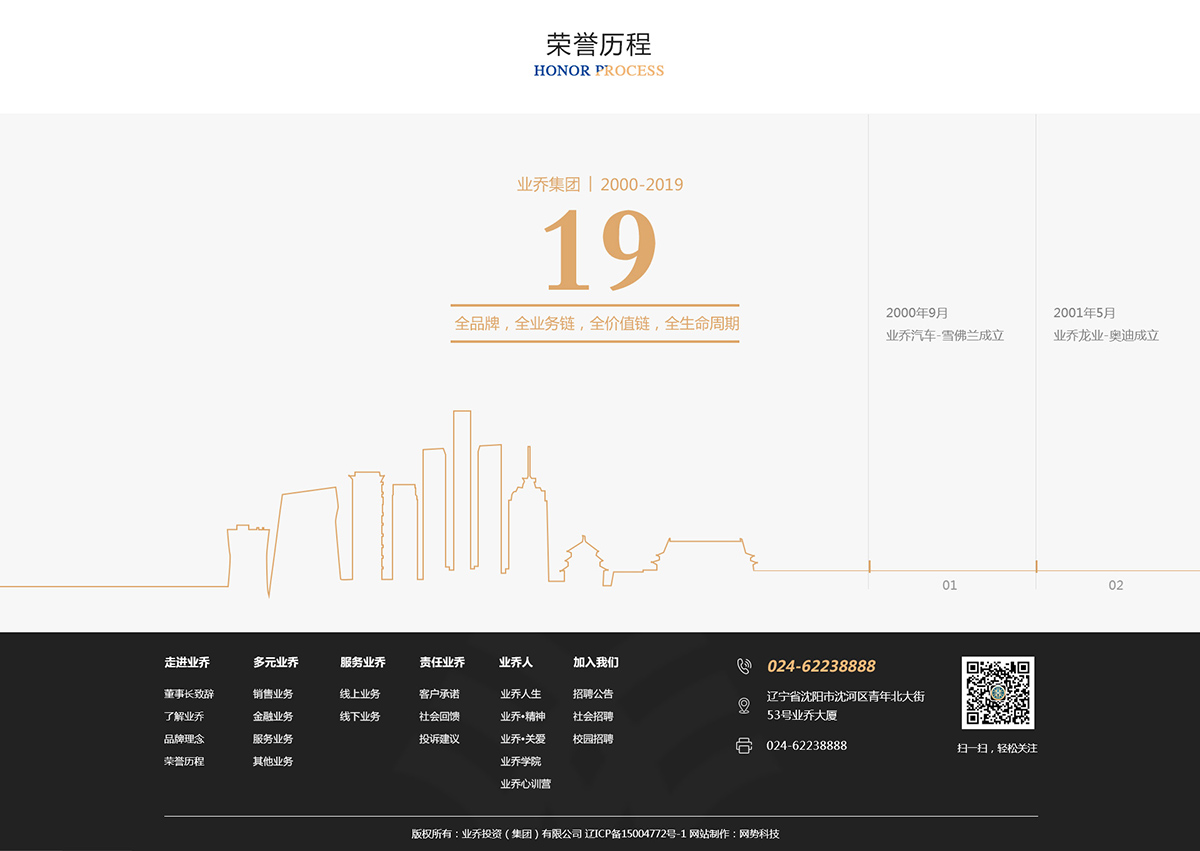Click the address 辽宁省沈阳市沈河区青年北大街
Viewport: 1200px width, 851px height.
846,696
